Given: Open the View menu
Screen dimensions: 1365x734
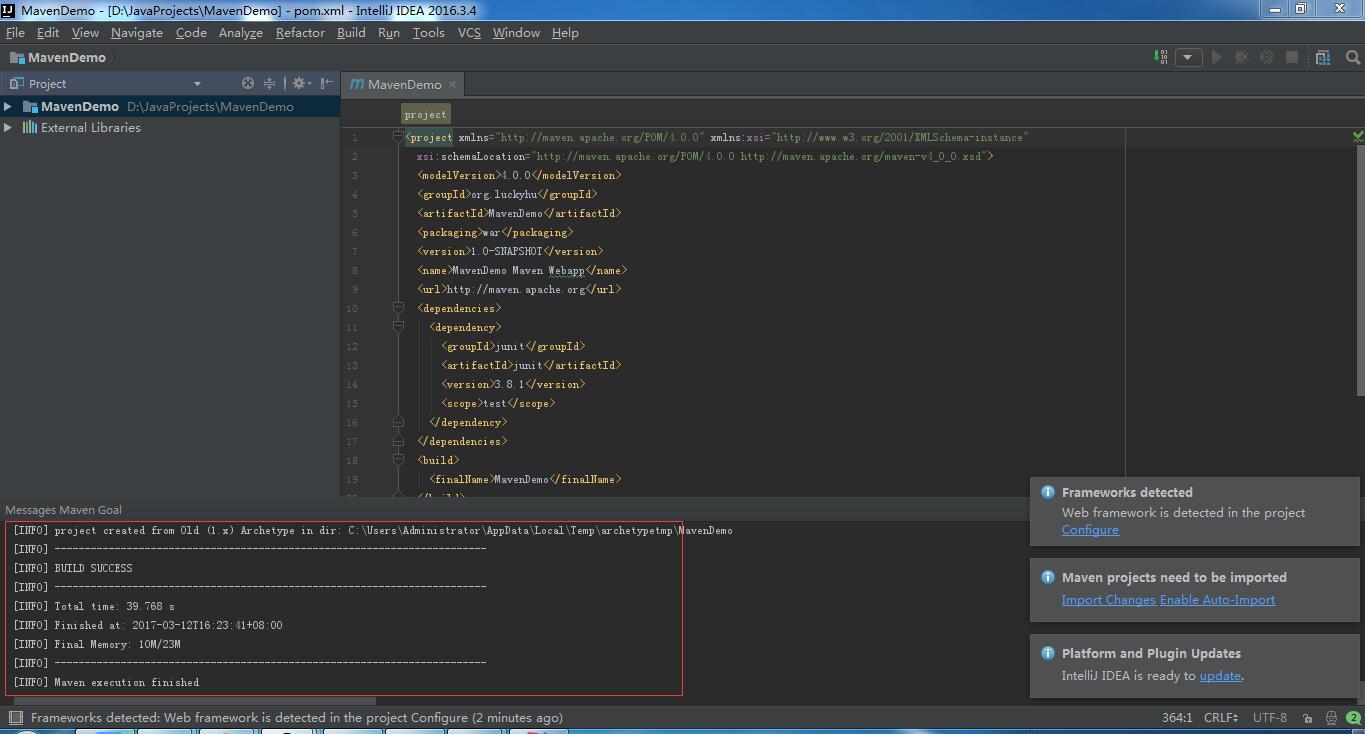Looking at the screenshot, I should click(85, 32).
